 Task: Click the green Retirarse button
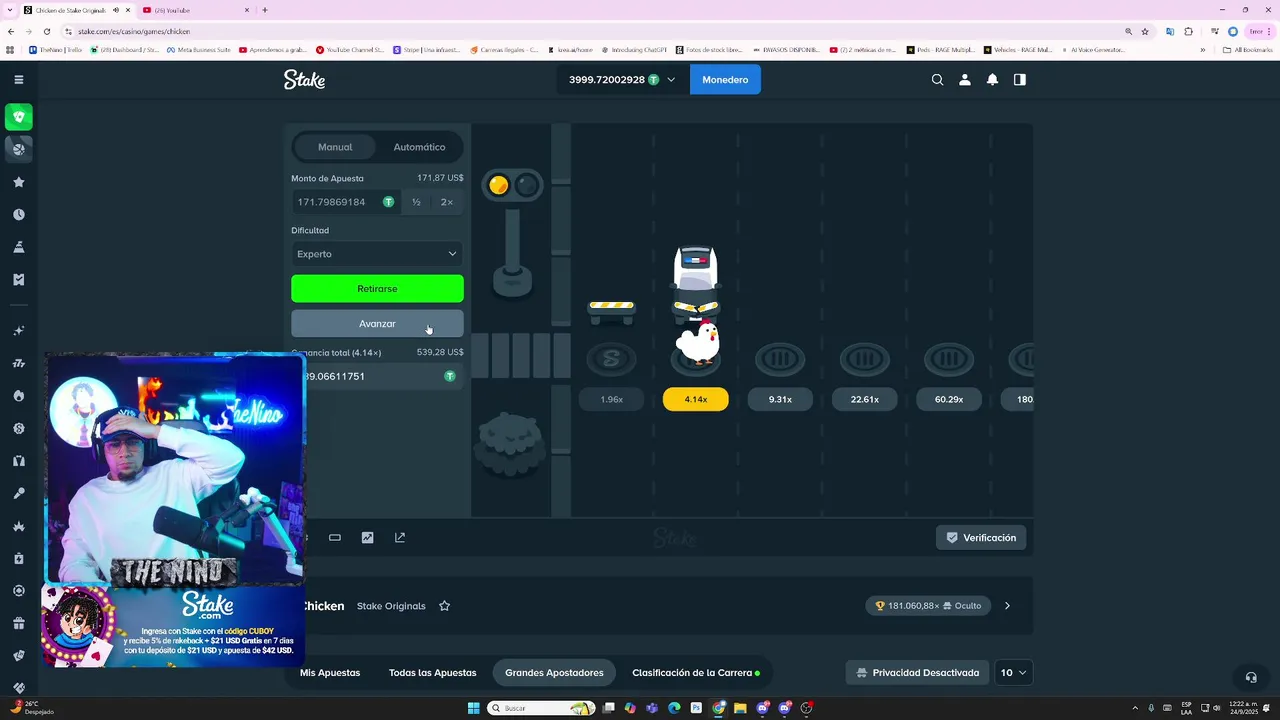pyautogui.click(x=377, y=289)
